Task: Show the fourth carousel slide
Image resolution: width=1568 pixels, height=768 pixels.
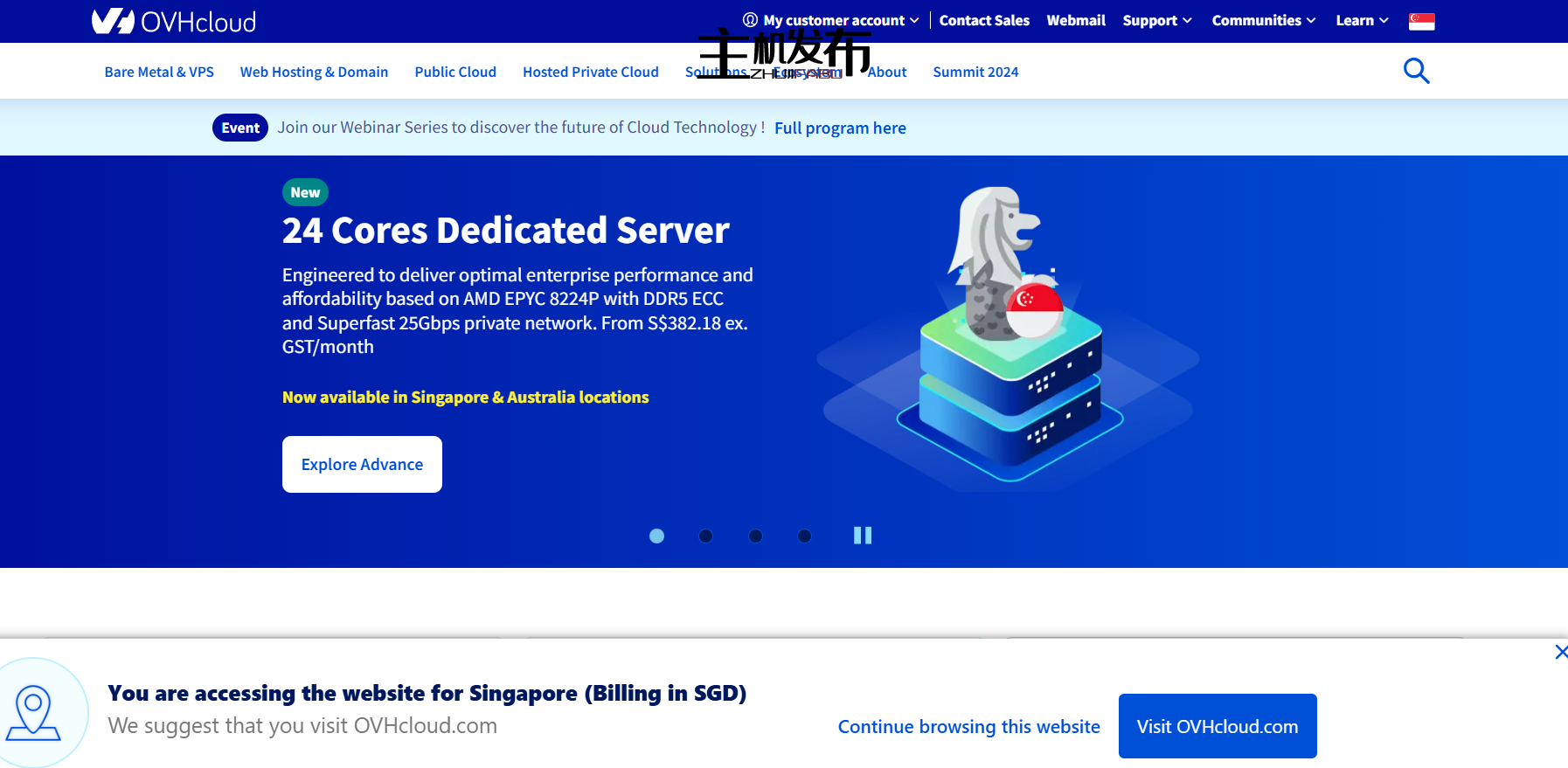Action: click(x=804, y=536)
